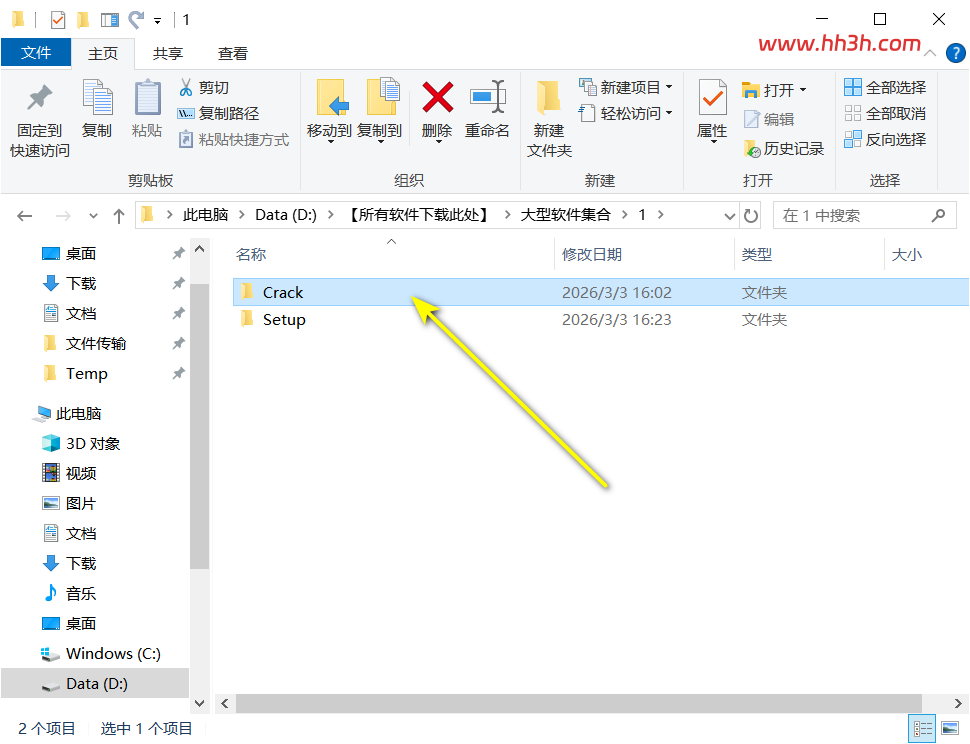Click the Invert selection button

point(885,139)
